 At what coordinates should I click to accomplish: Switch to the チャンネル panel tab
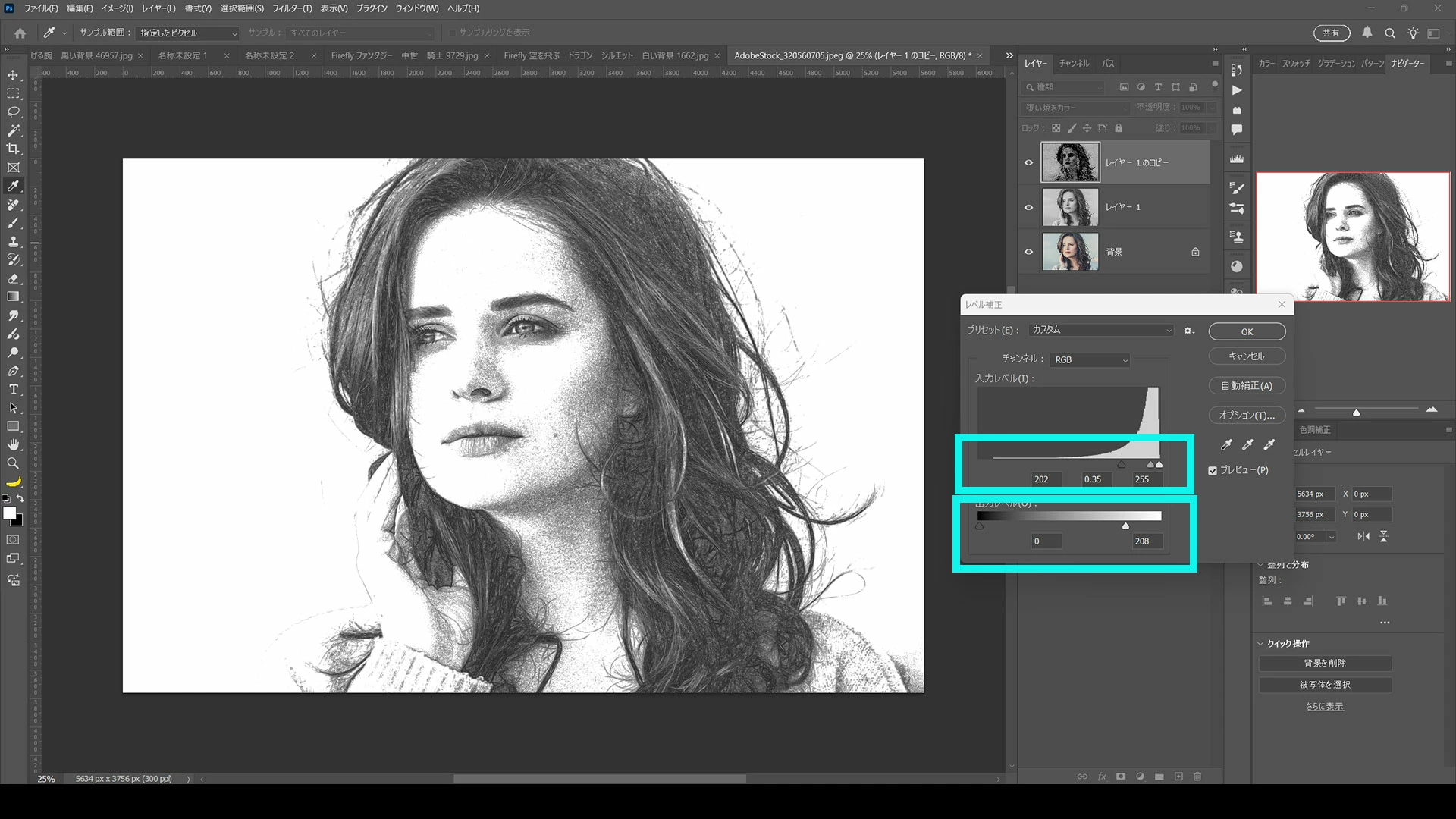(x=1074, y=64)
